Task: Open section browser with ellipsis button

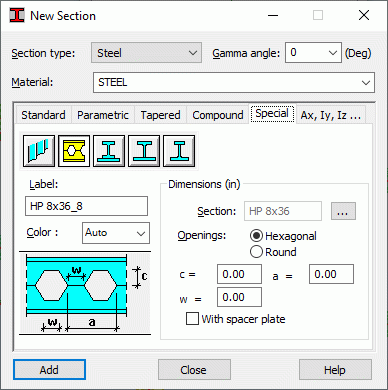Action: click(343, 211)
